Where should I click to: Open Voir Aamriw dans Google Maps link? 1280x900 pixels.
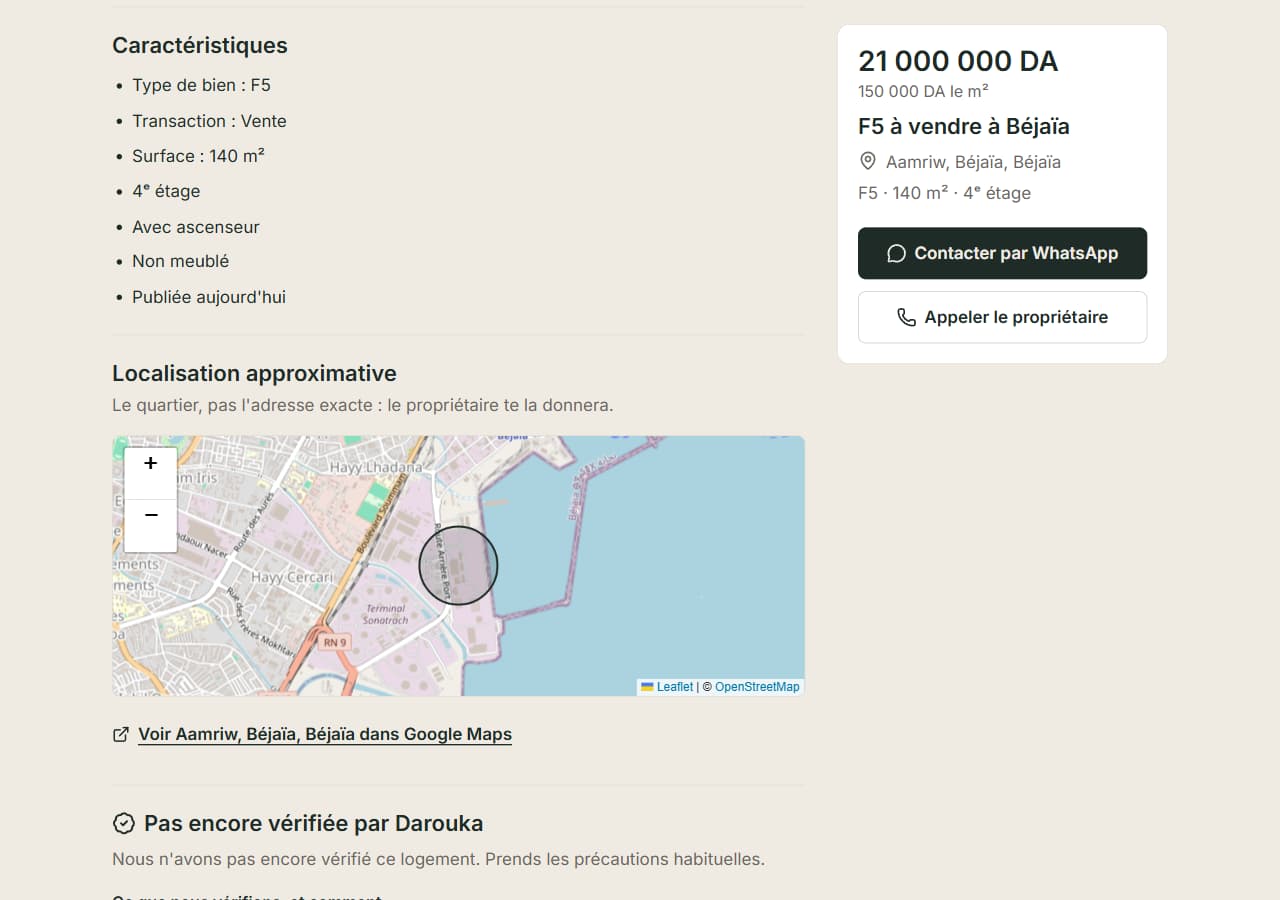coord(325,734)
